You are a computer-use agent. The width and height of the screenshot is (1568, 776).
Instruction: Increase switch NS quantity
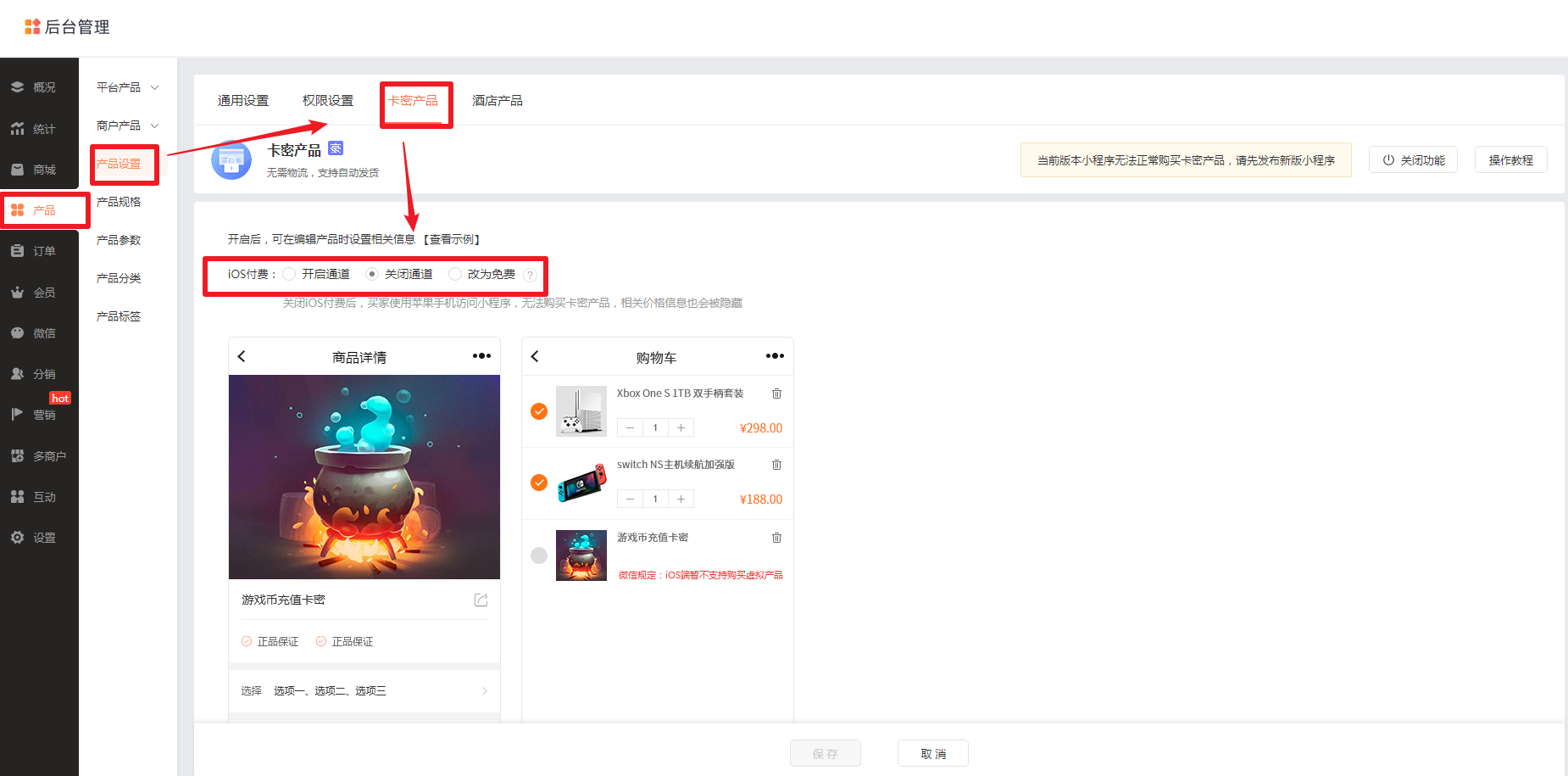click(x=681, y=499)
